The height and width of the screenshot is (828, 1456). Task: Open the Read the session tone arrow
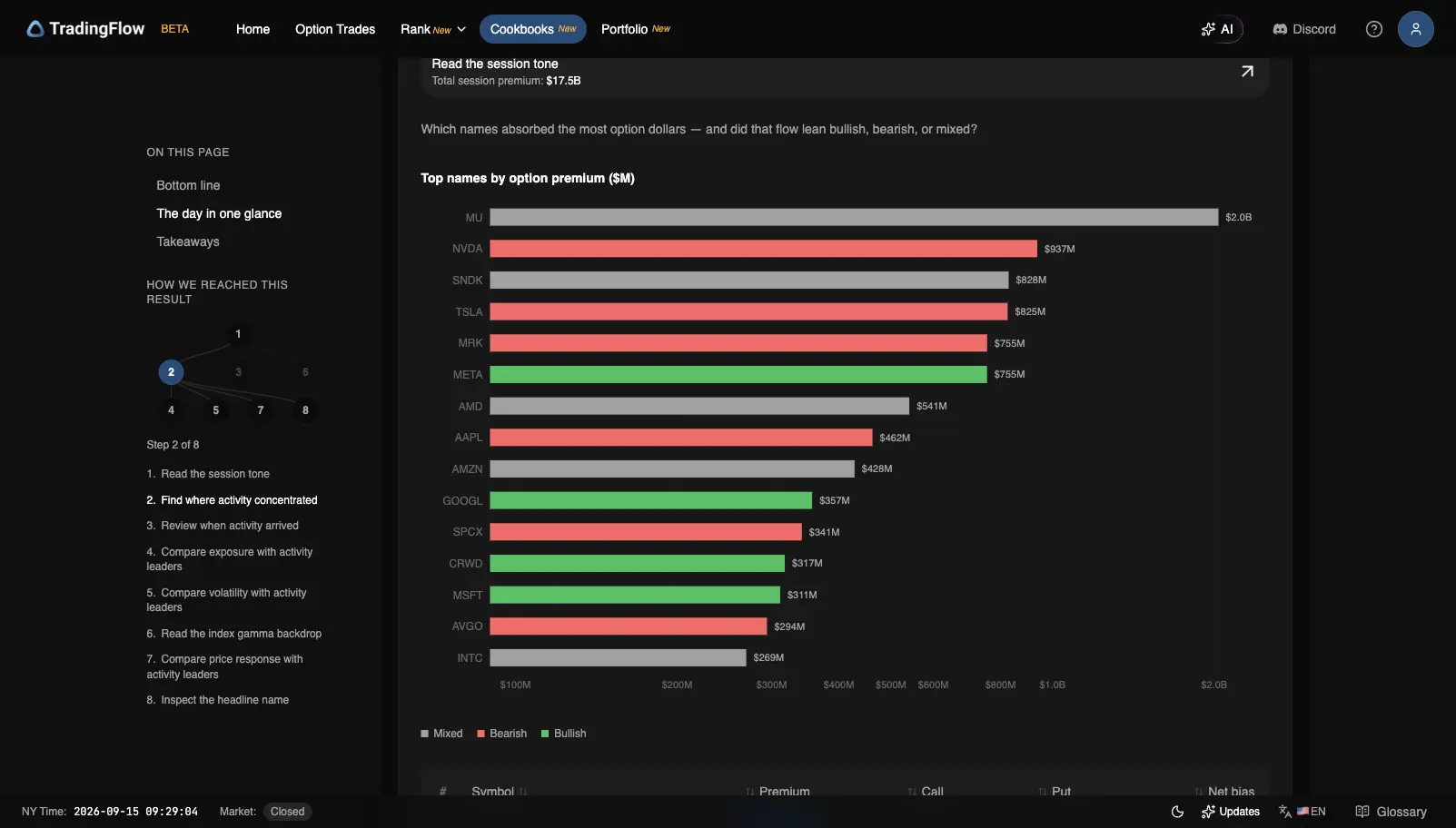coord(1247,72)
